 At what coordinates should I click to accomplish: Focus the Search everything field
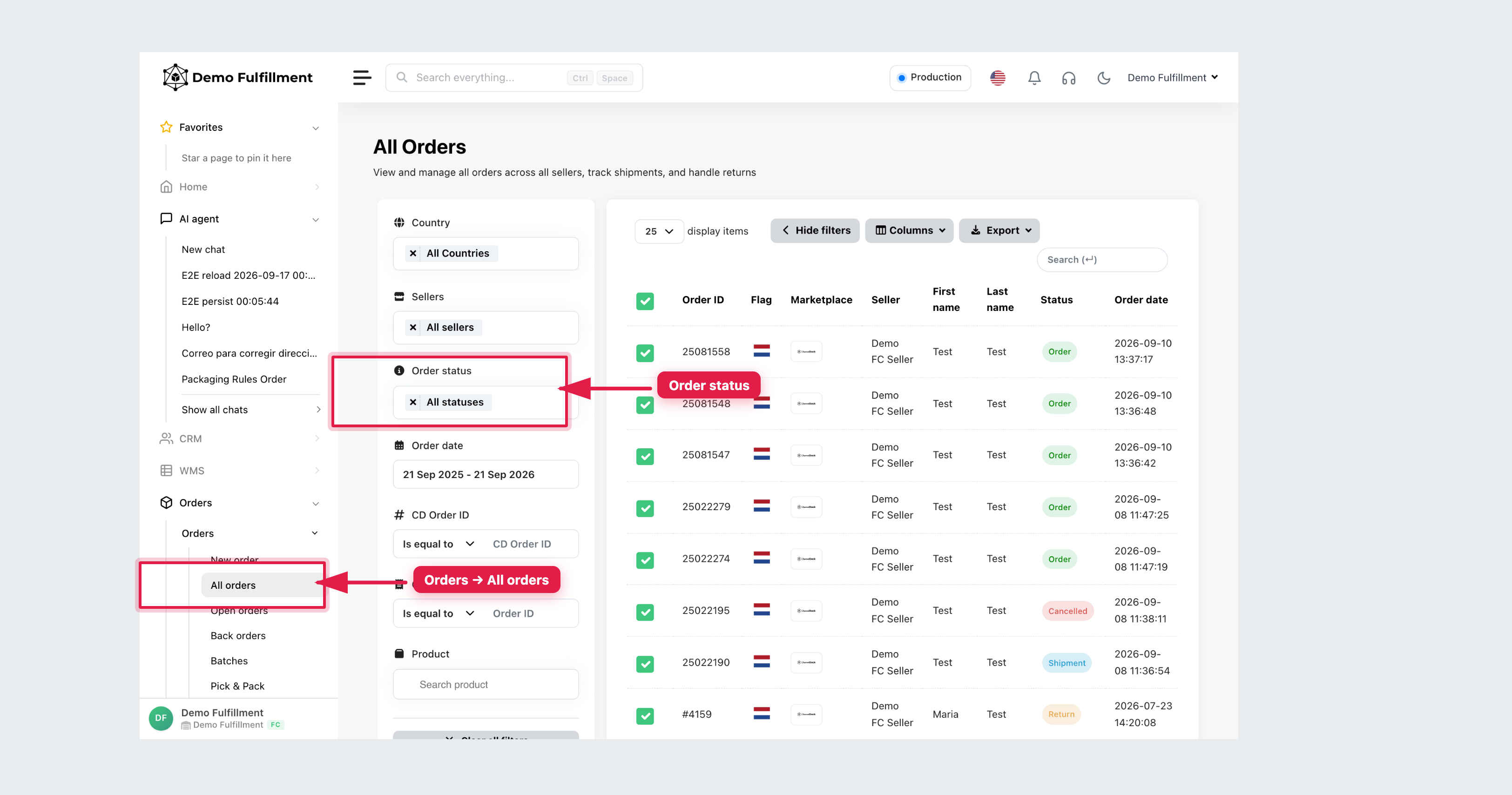point(513,77)
